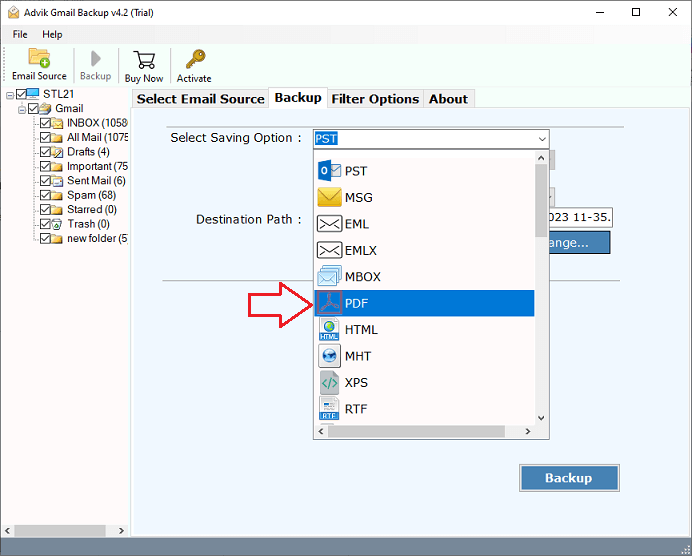This screenshot has width=692, height=556.
Task: Close the Select Saving Option dropdown arrow
Action: (542, 139)
